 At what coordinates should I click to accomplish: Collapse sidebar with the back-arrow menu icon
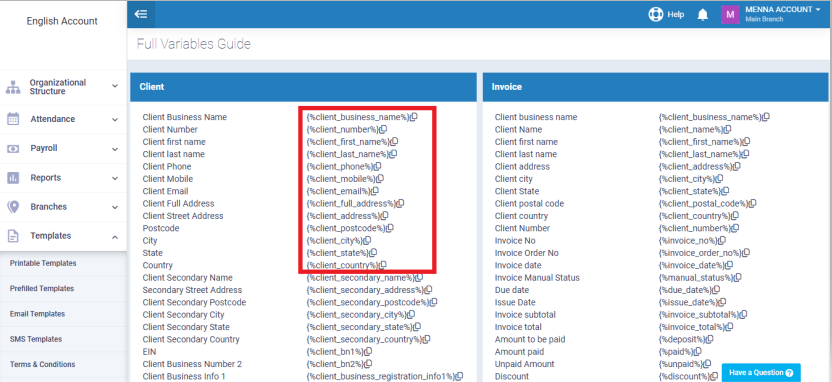click(x=141, y=14)
